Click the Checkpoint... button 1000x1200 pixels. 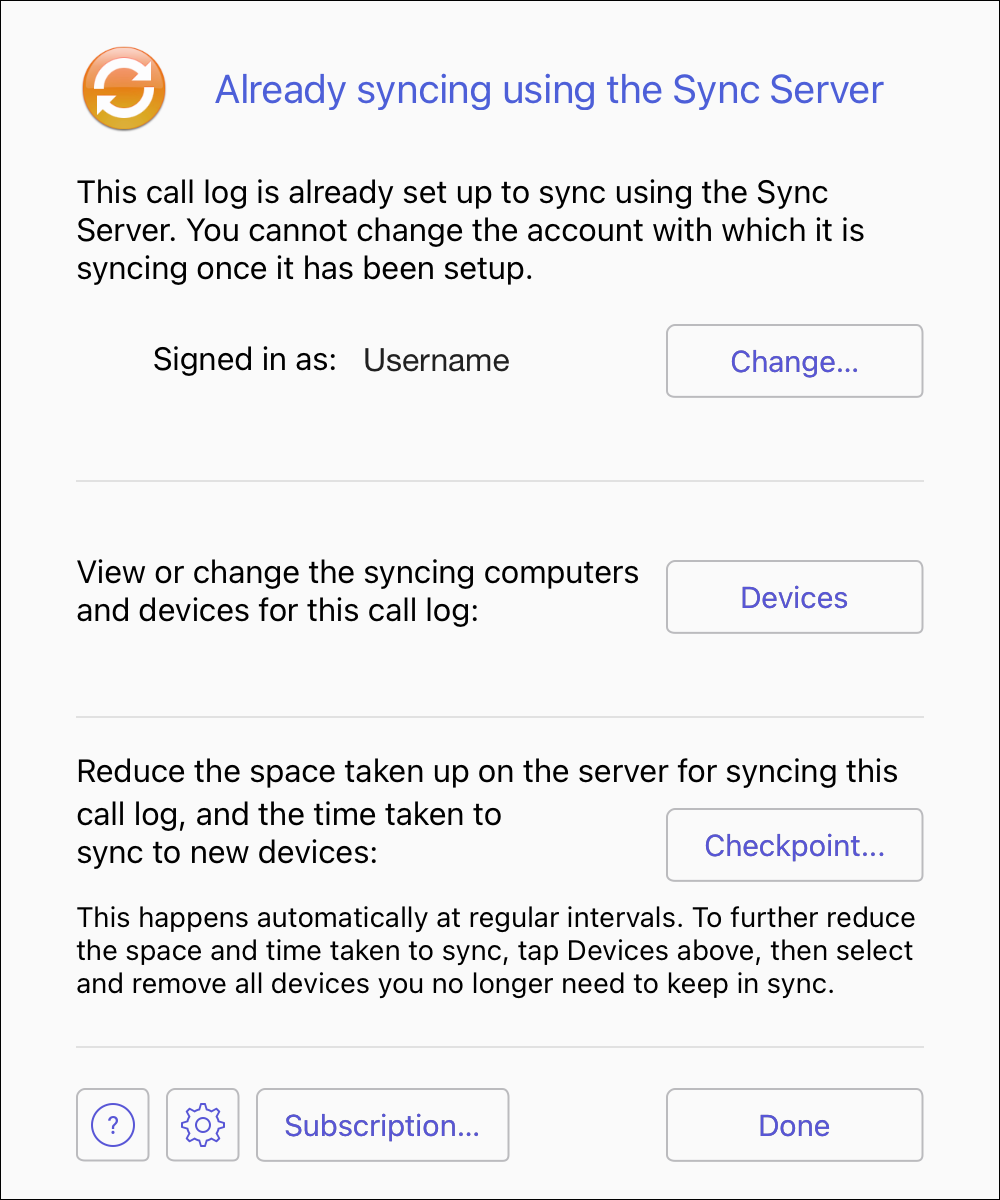click(794, 846)
